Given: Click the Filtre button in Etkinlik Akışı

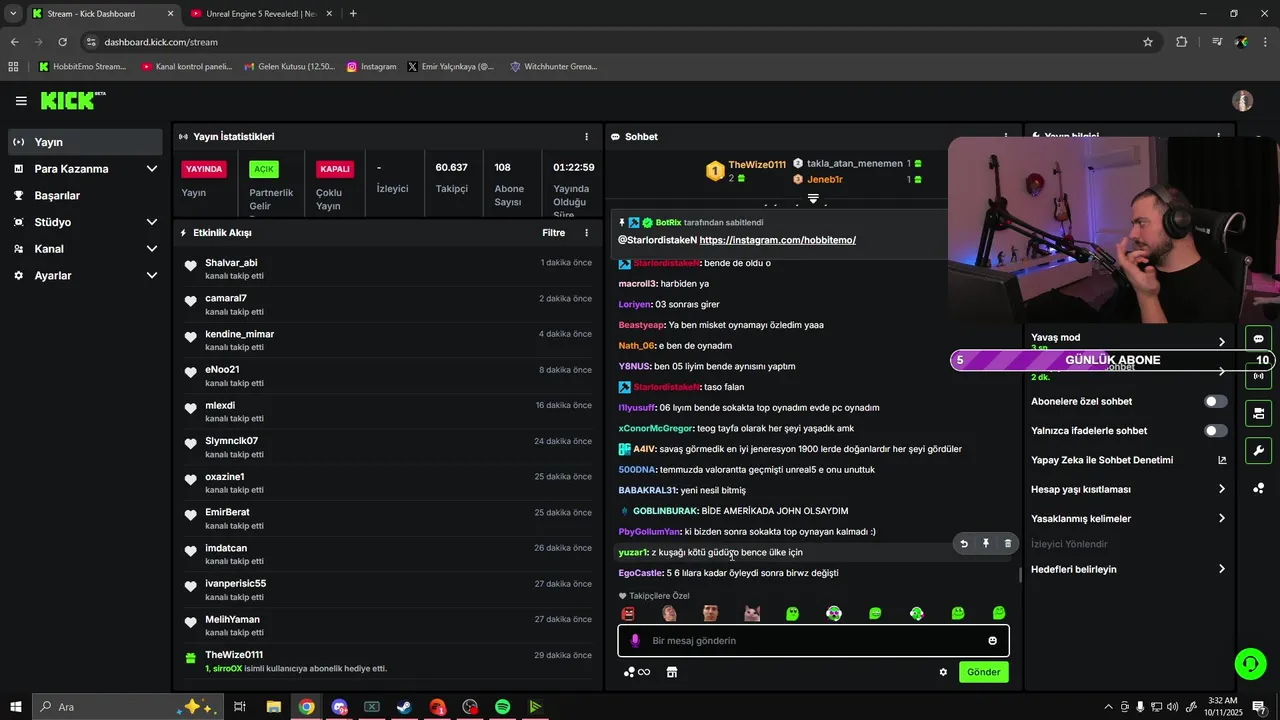Looking at the screenshot, I should 553,233.
